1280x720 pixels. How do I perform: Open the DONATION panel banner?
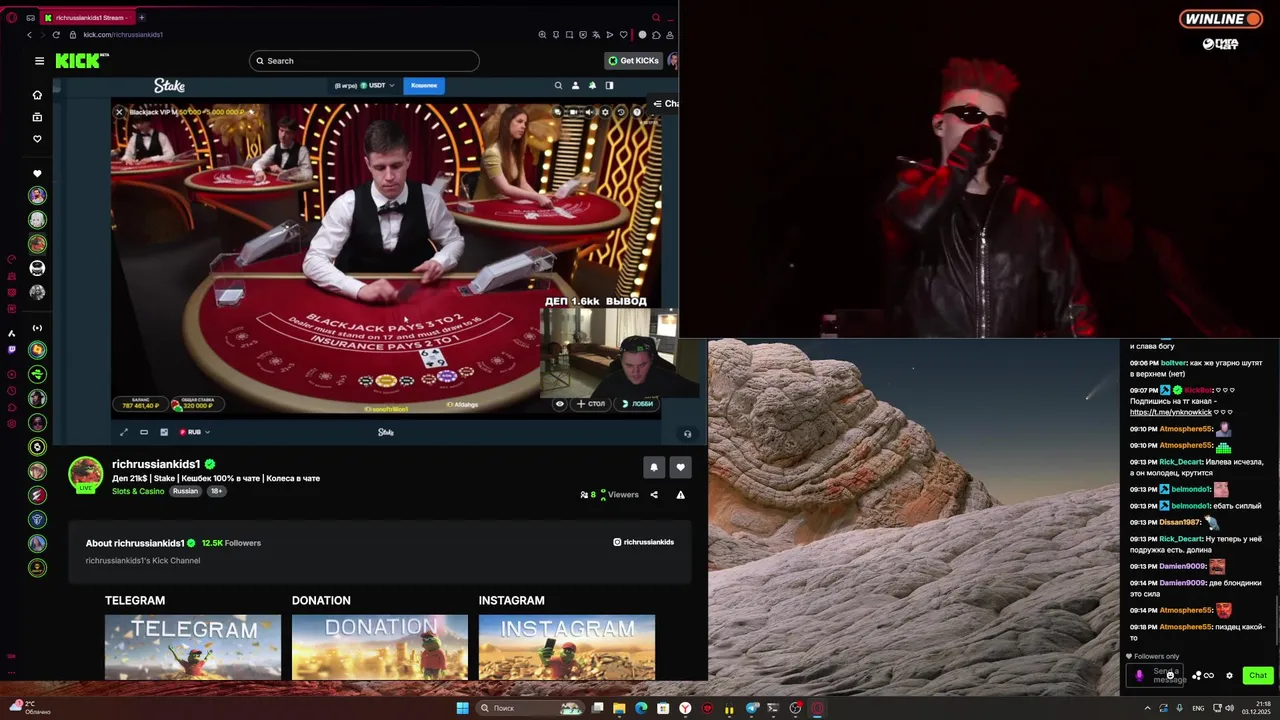[x=380, y=647]
